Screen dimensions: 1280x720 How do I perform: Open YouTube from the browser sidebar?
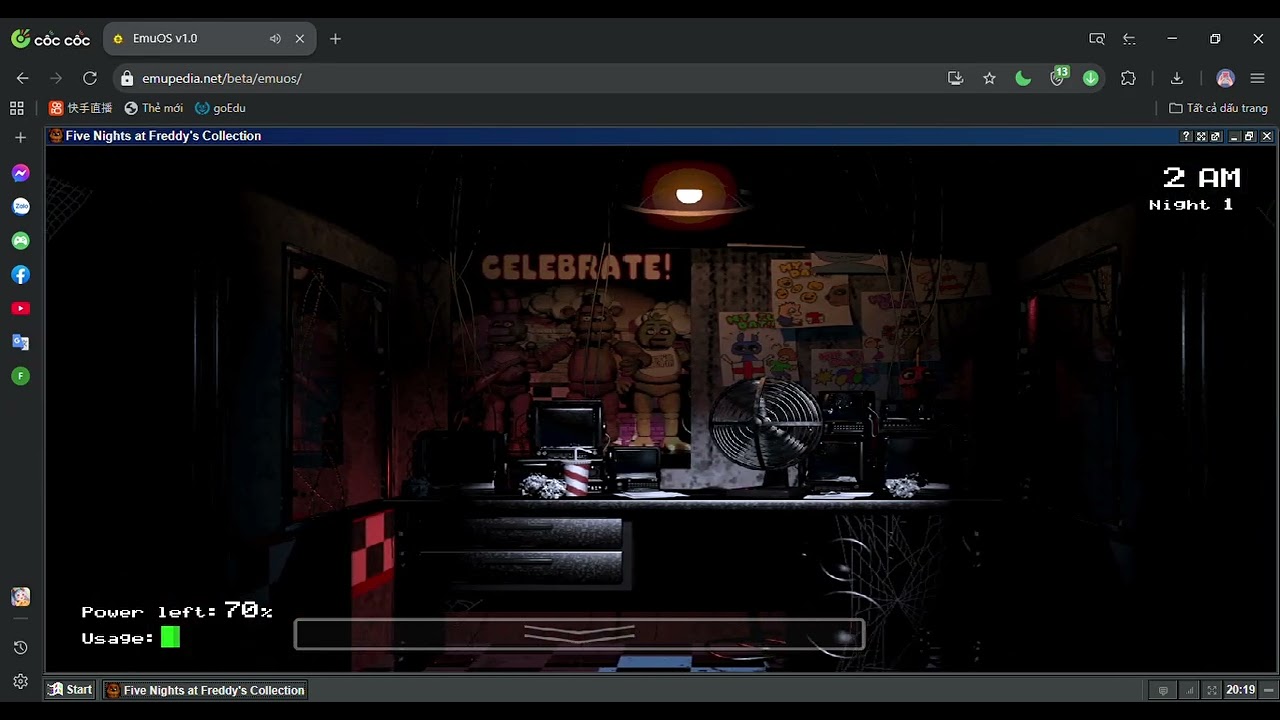coord(20,309)
